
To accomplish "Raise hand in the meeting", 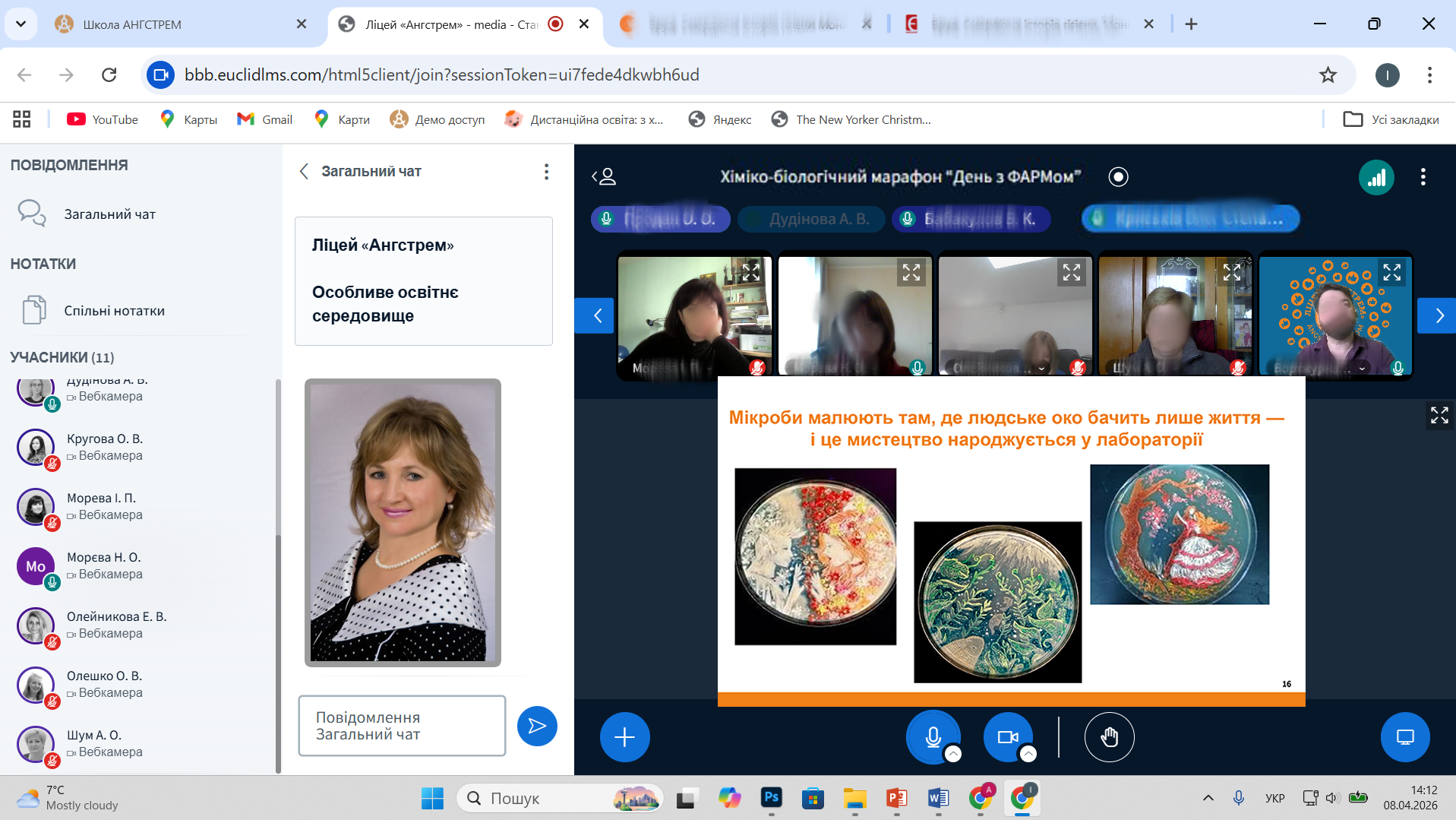I will [x=1109, y=736].
